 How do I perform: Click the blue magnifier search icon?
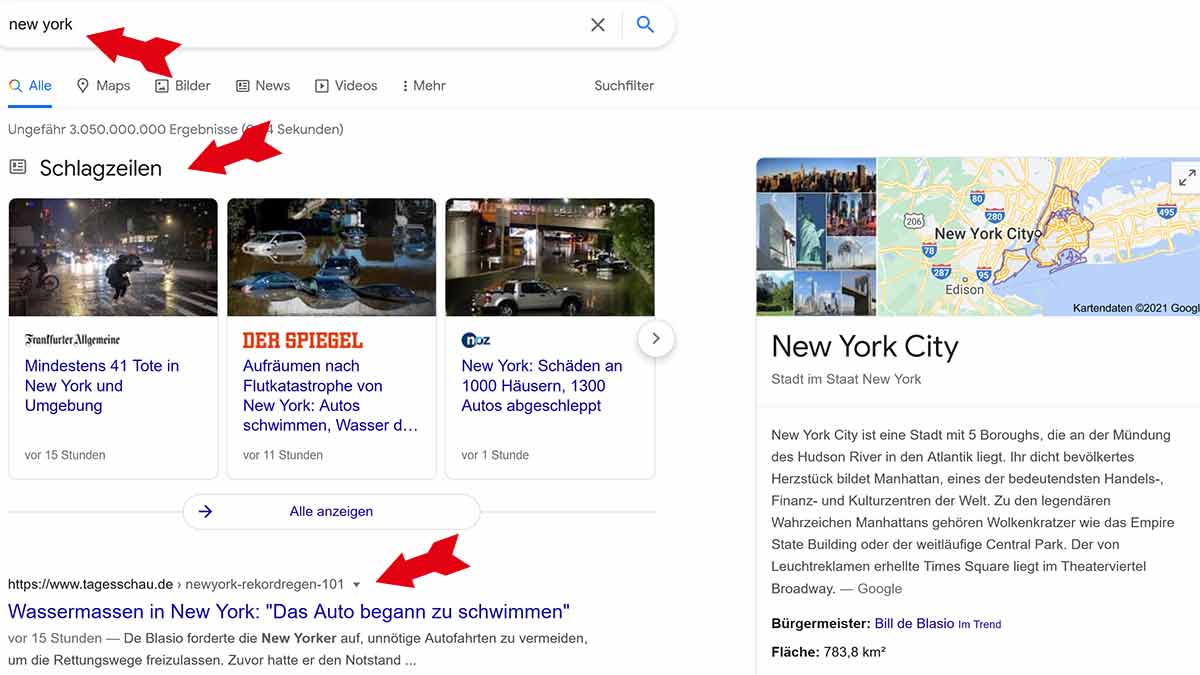646,25
